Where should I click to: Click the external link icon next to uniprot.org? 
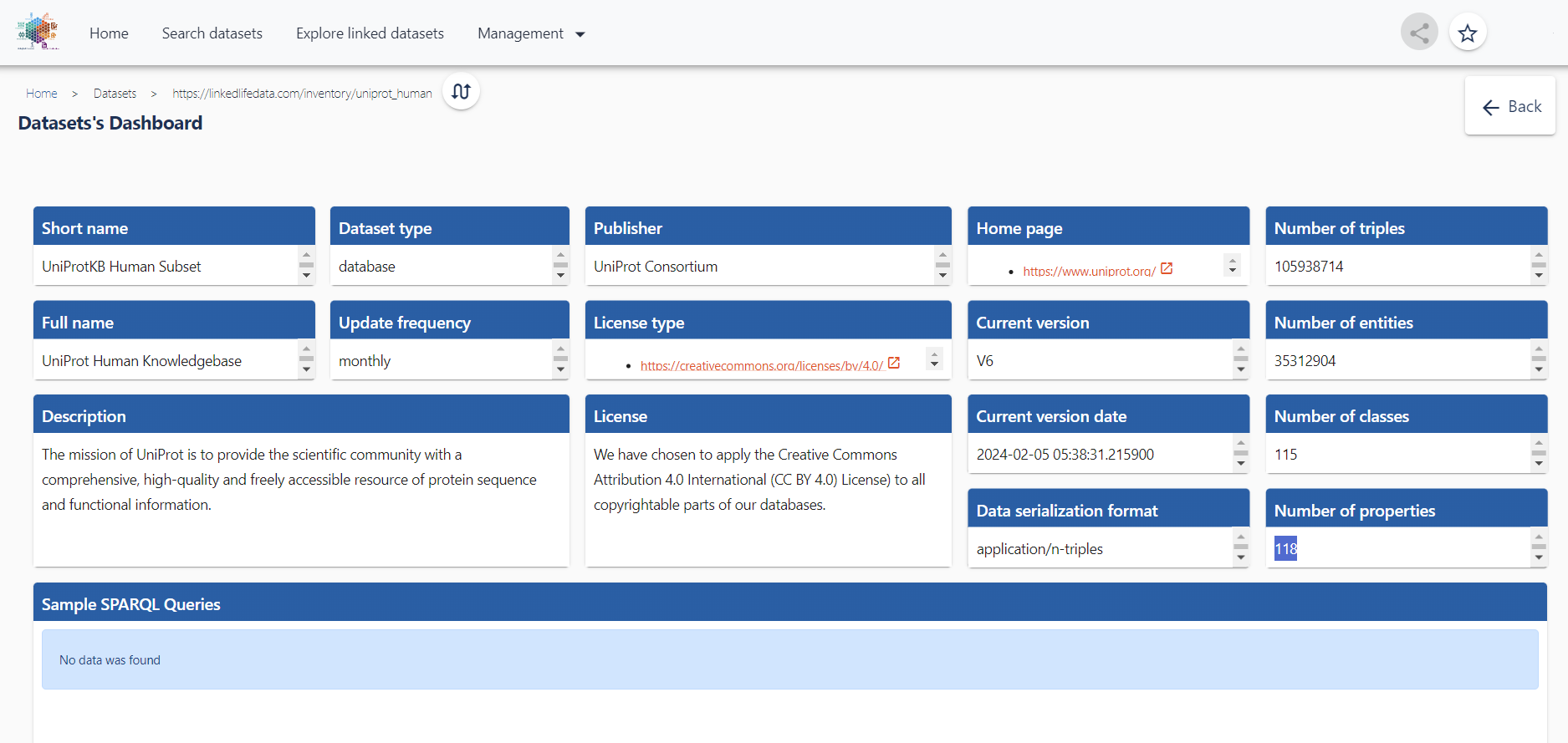point(1167,269)
